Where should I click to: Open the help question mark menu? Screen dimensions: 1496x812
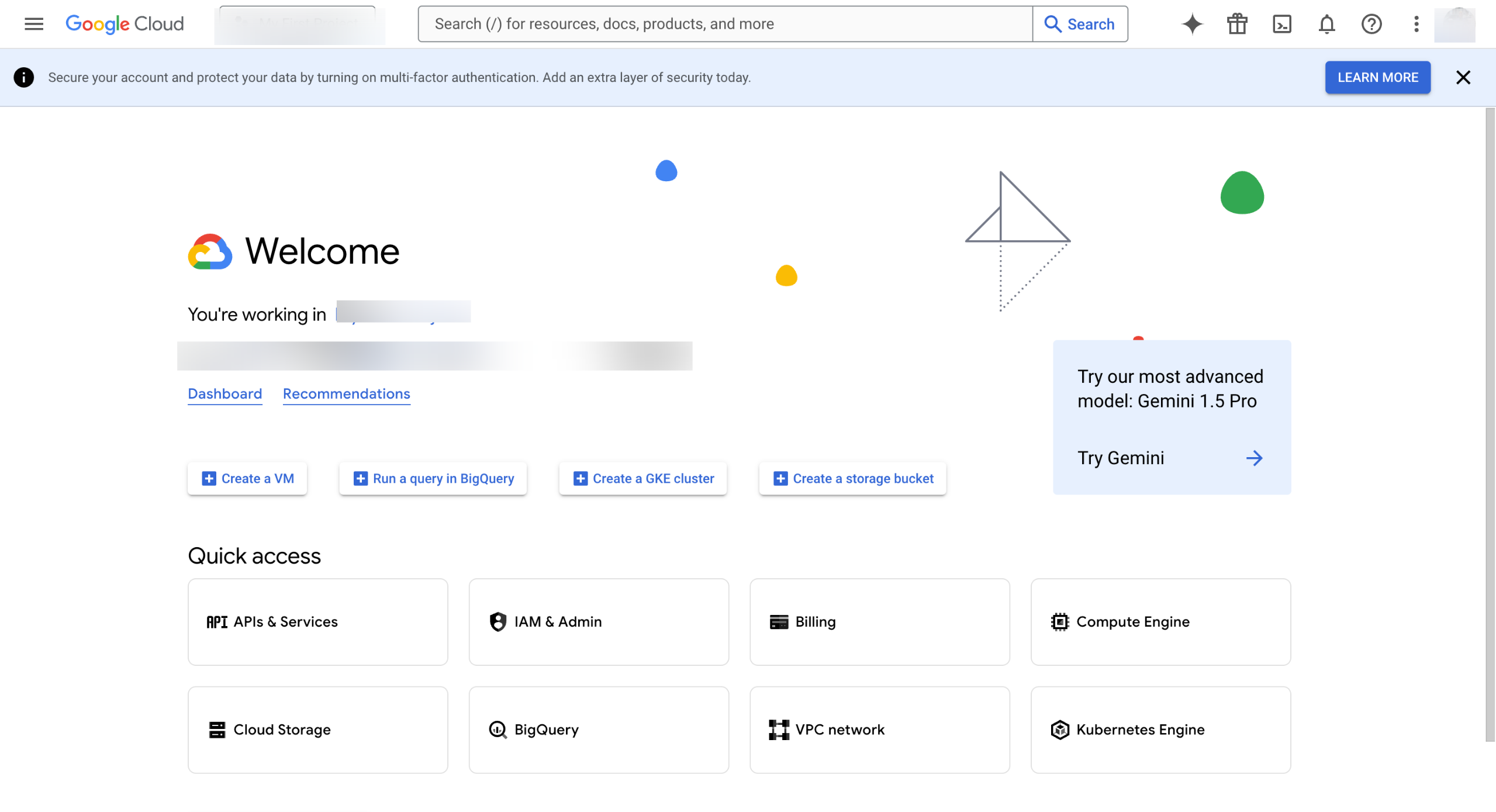pos(1371,24)
